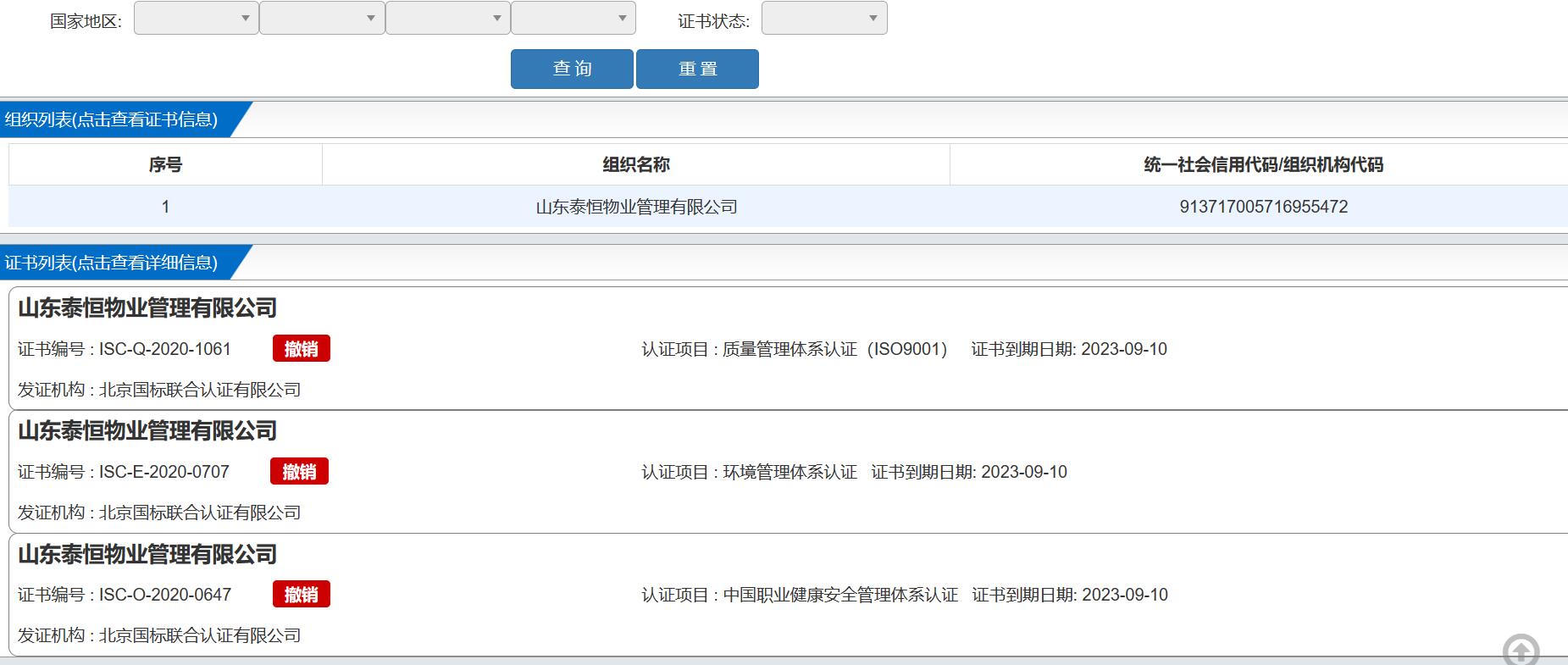Expand the 证书状态 dropdown
The width and height of the screenshot is (1568, 665).
pyautogui.click(x=824, y=18)
